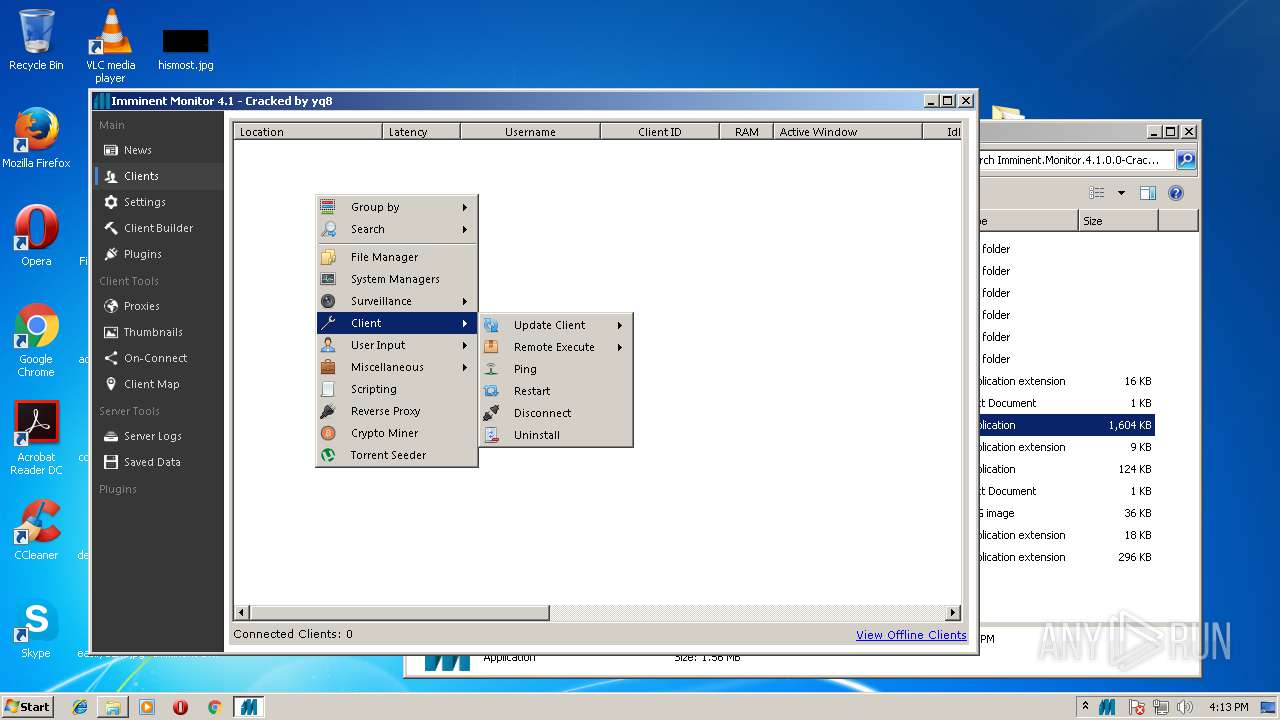
Task: Open the Opera icon in the taskbar
Action: [180, 707]
